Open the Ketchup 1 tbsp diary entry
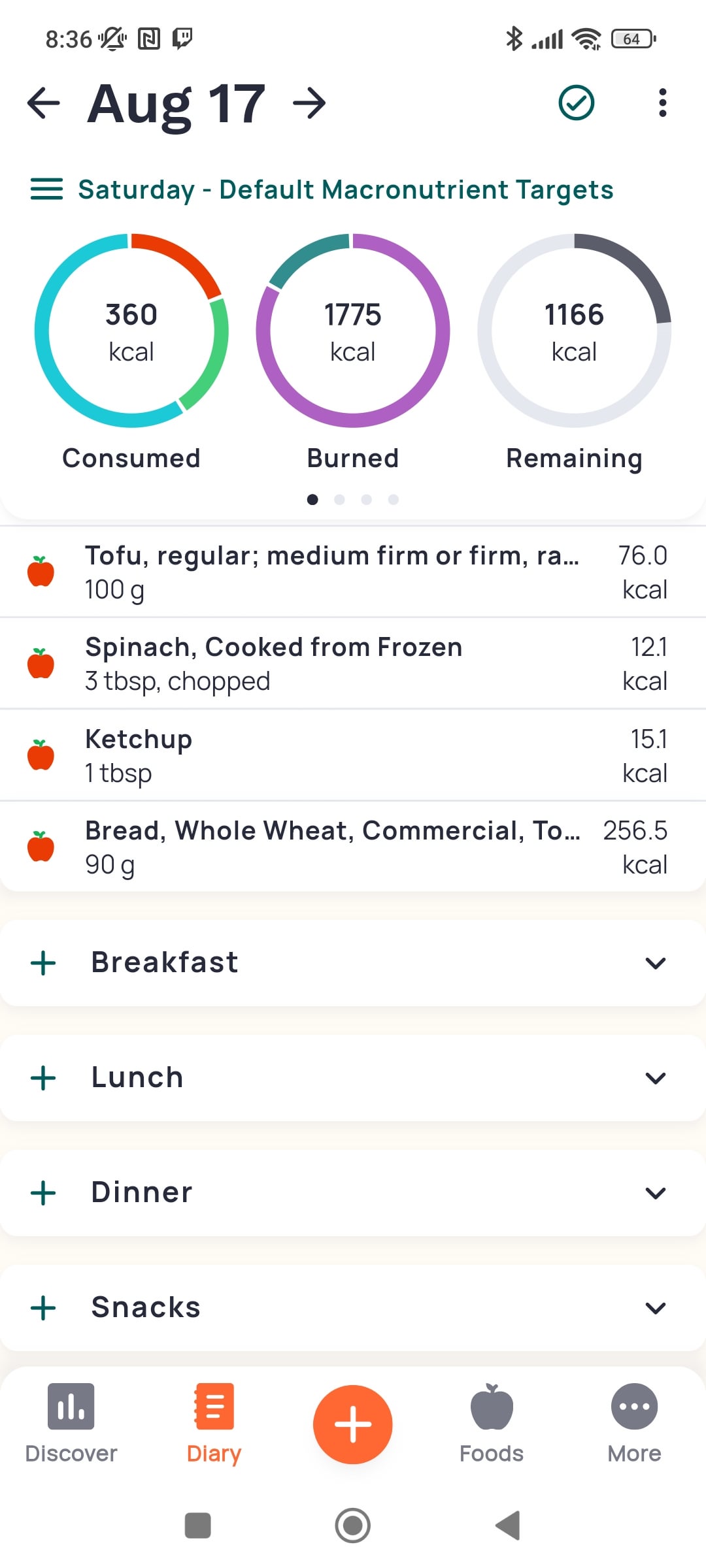 353,756
